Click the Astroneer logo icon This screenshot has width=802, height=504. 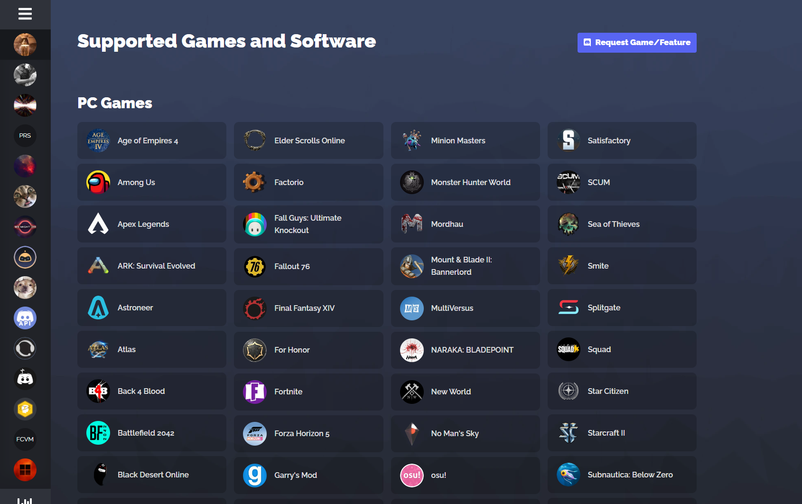[98, 308]
